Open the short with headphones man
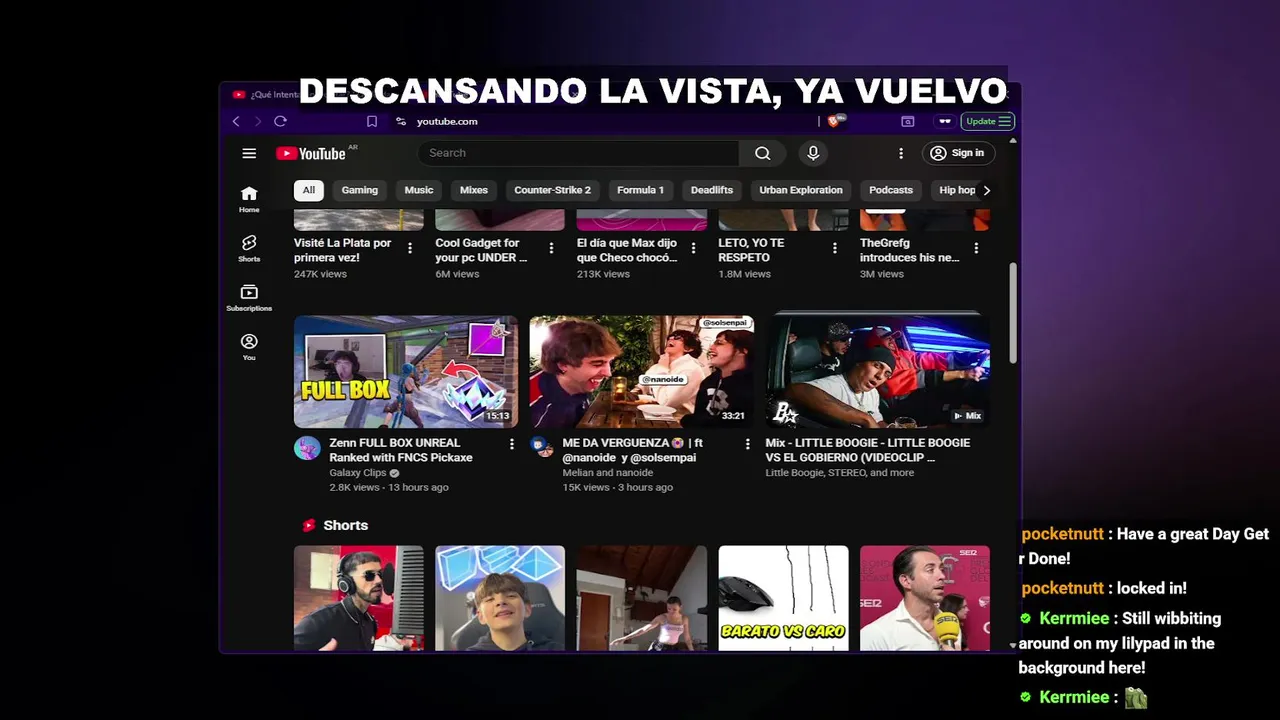 pyautogui.click(x=359, y=598)
